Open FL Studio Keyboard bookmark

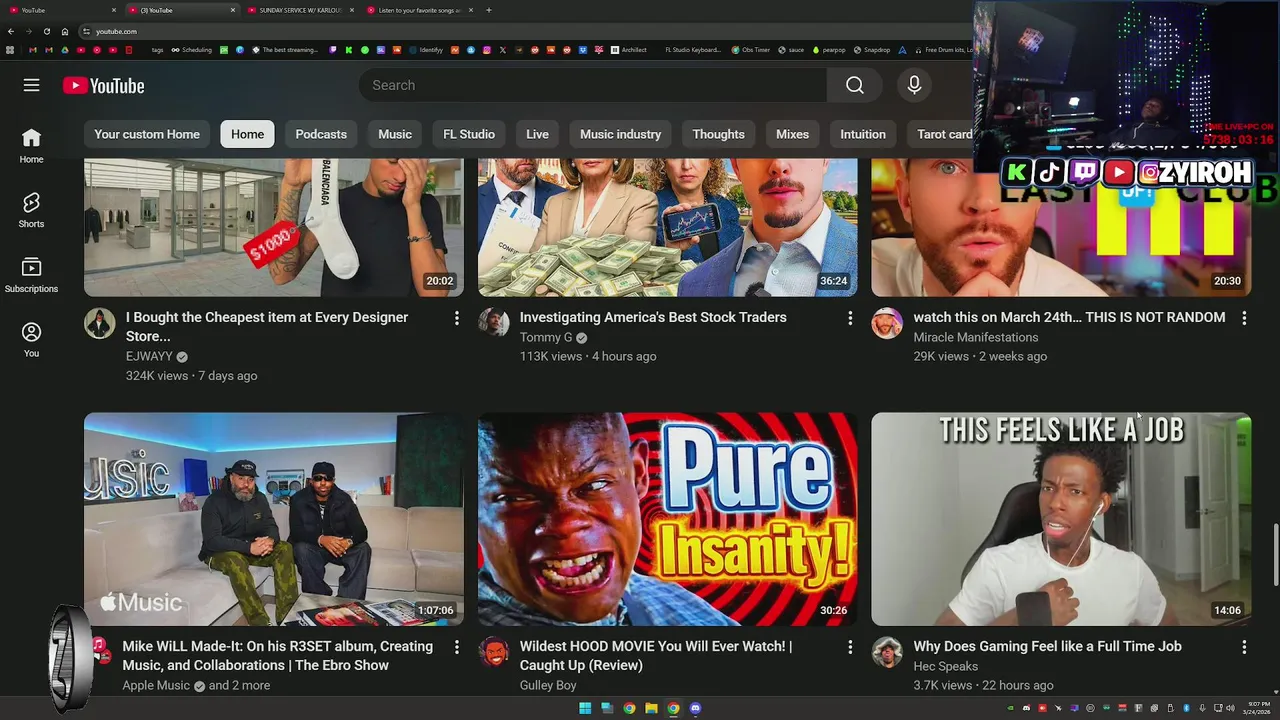(693, 50)
